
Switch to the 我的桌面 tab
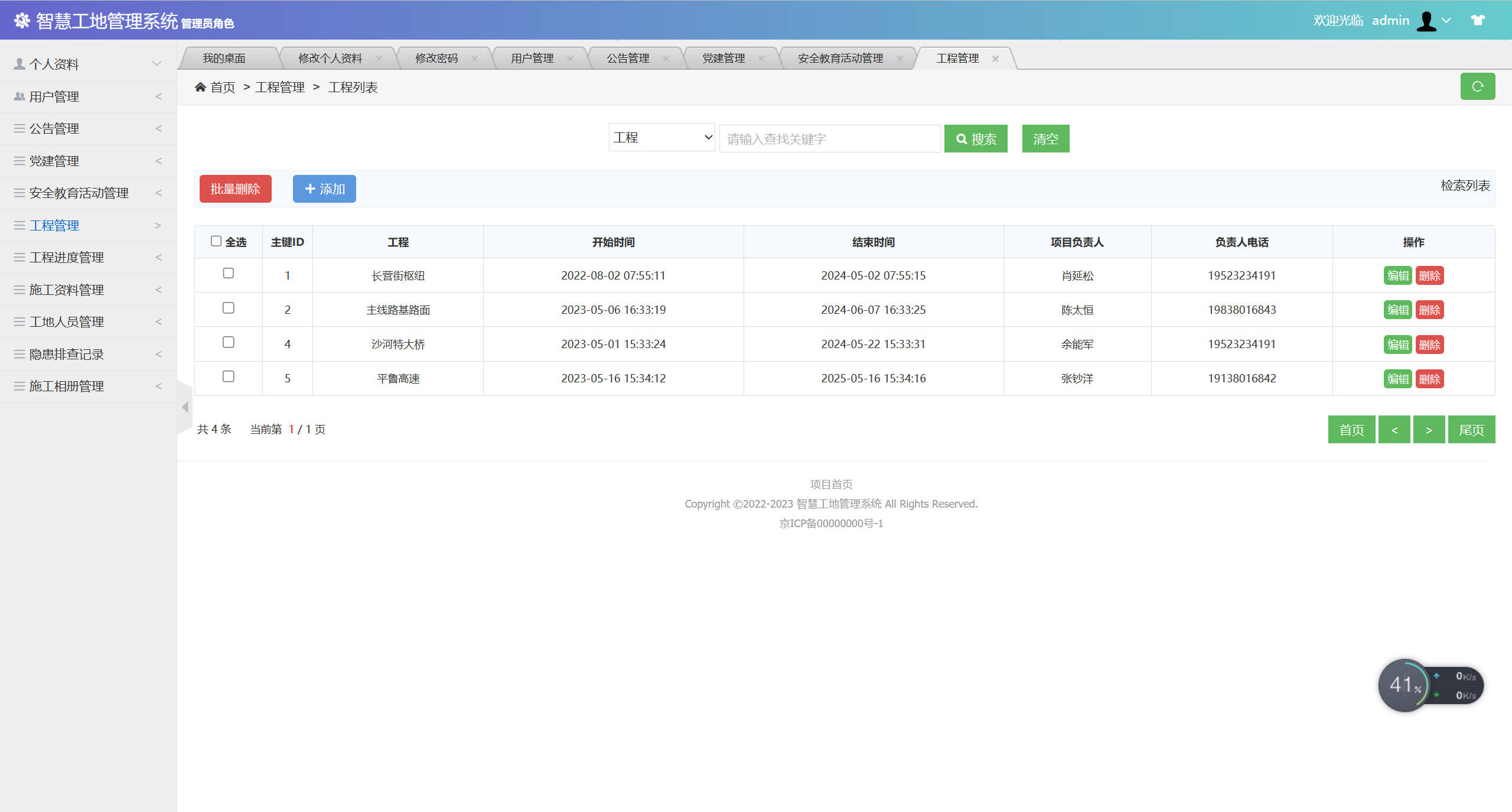[x=224, y=57]
